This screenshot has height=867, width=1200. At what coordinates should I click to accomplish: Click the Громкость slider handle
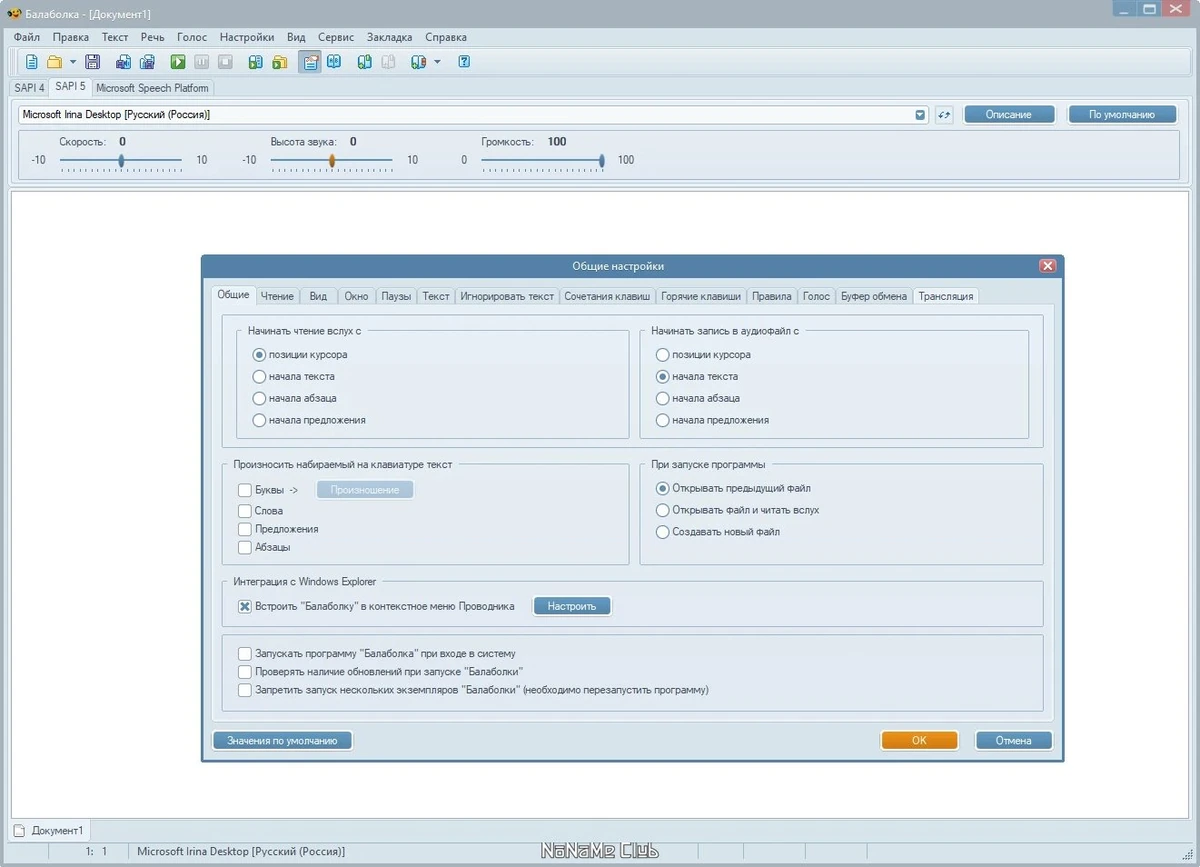click(x=601, y=160)
